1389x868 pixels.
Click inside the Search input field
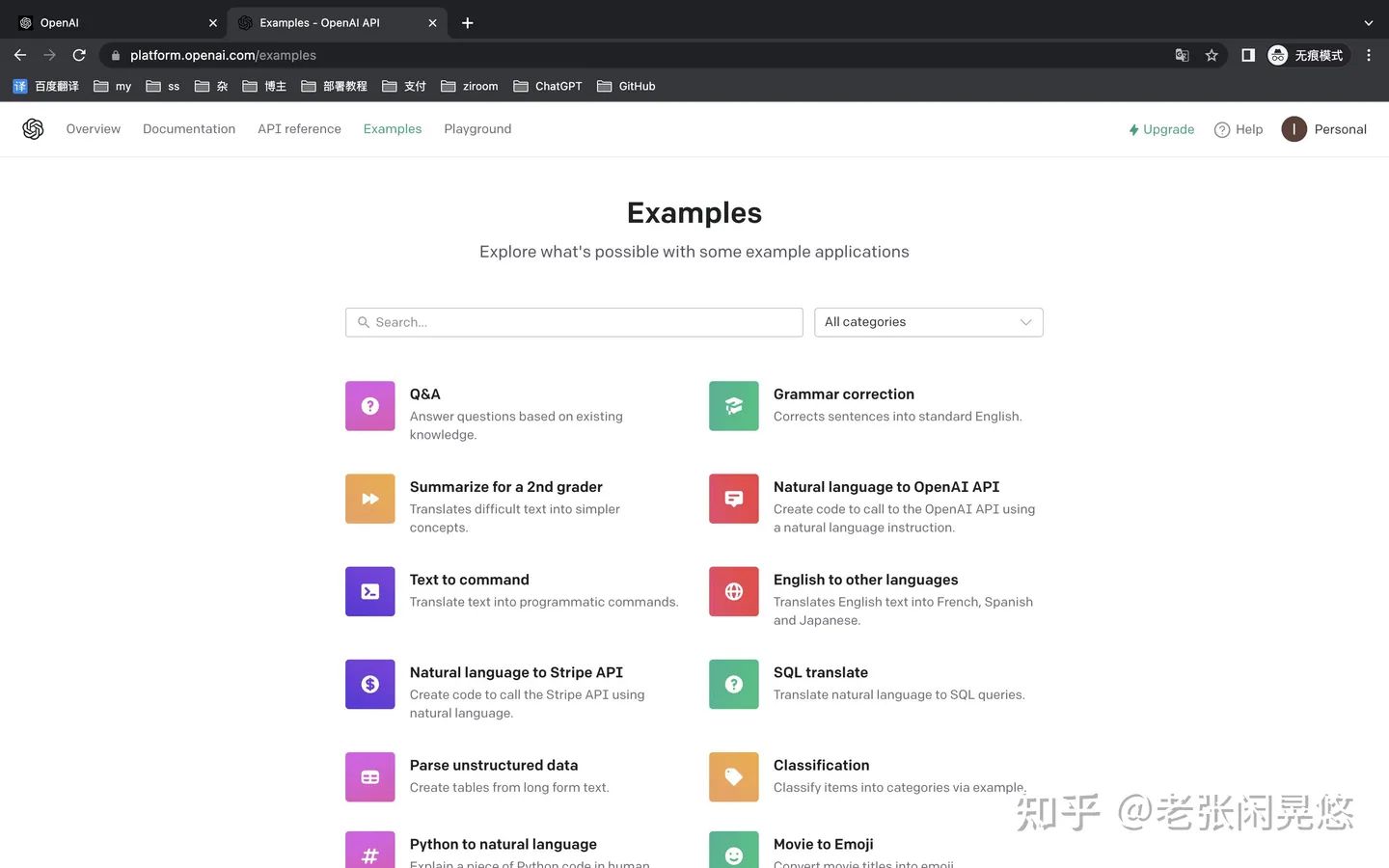pyautogui.click(x=574, y=321)
